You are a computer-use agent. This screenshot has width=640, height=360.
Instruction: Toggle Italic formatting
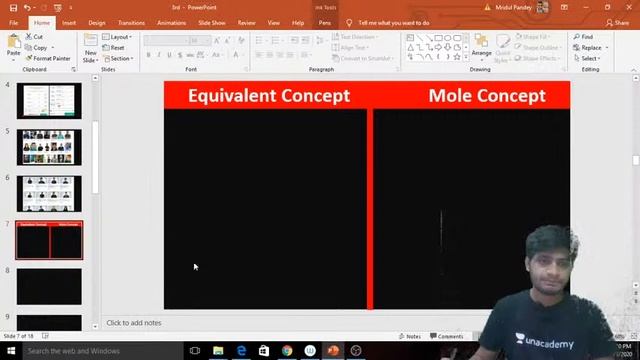tap(159, 55)
